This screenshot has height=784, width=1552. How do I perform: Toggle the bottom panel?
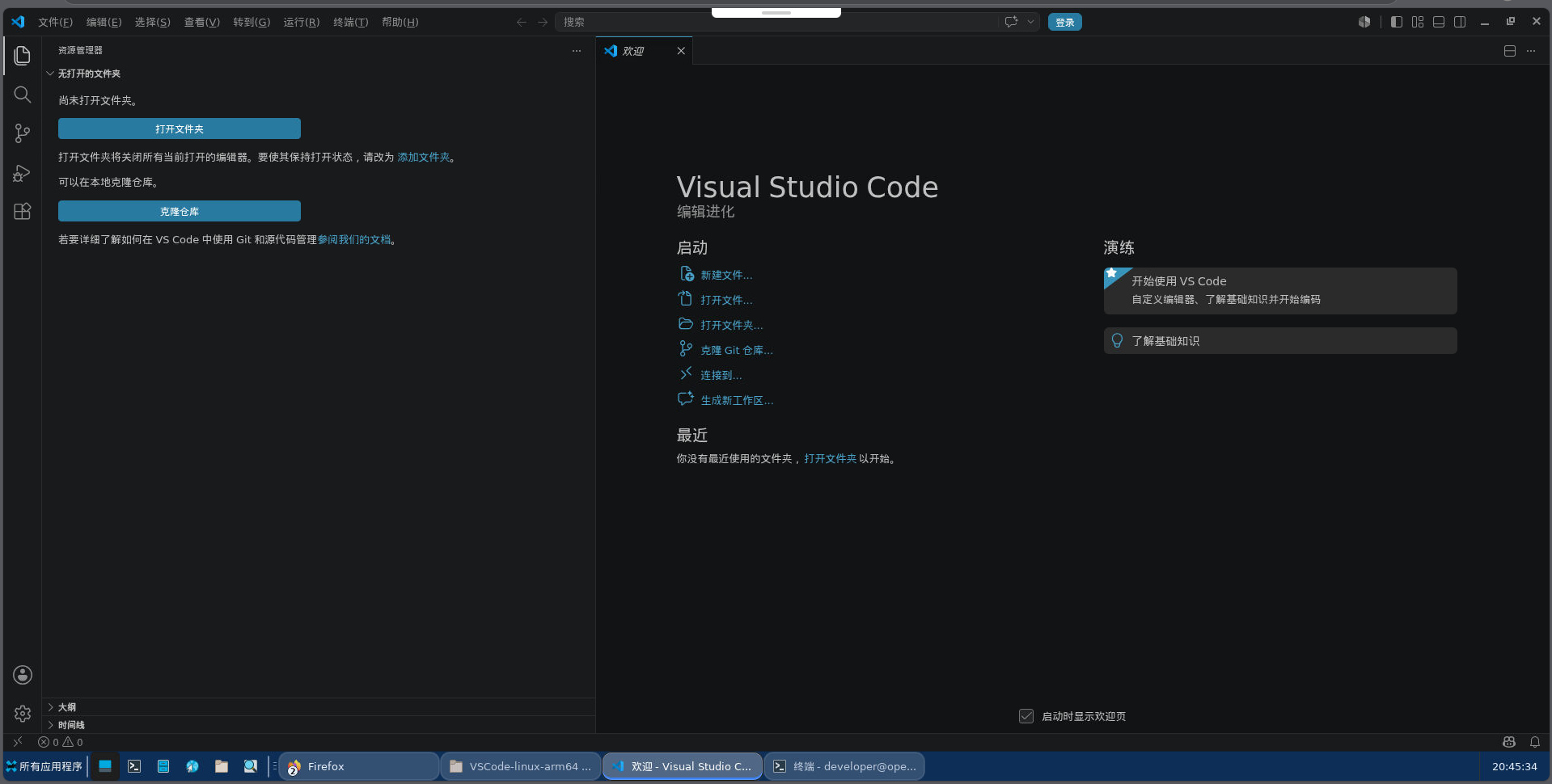coord(1439,22)
